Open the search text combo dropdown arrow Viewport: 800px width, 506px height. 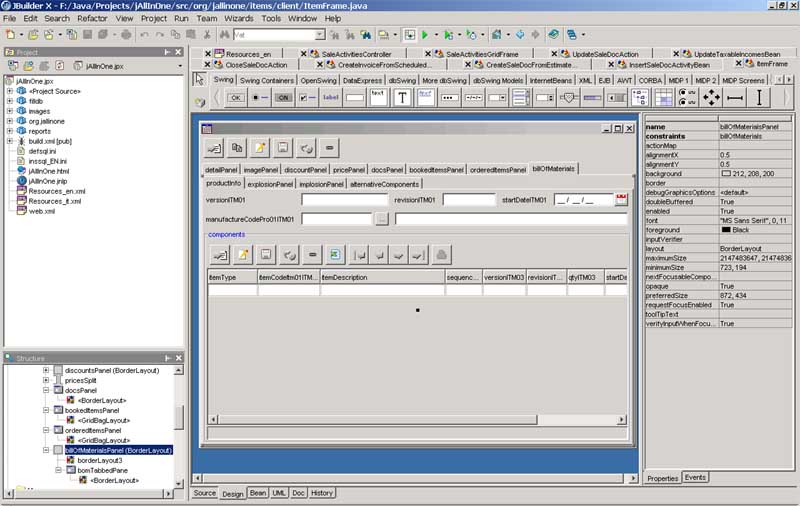pos(319,35)
